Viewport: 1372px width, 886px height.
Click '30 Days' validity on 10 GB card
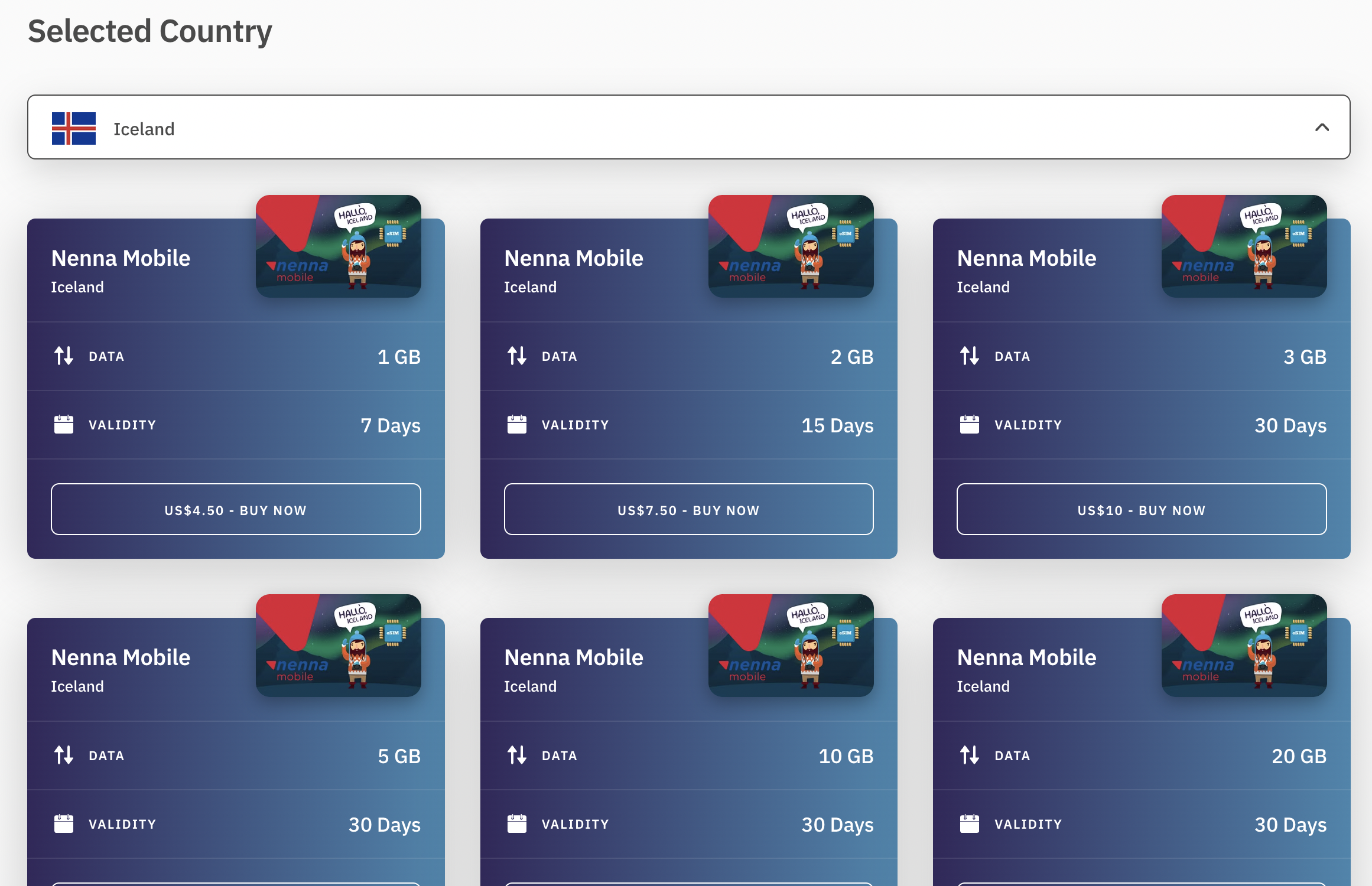tap(837, 825)
